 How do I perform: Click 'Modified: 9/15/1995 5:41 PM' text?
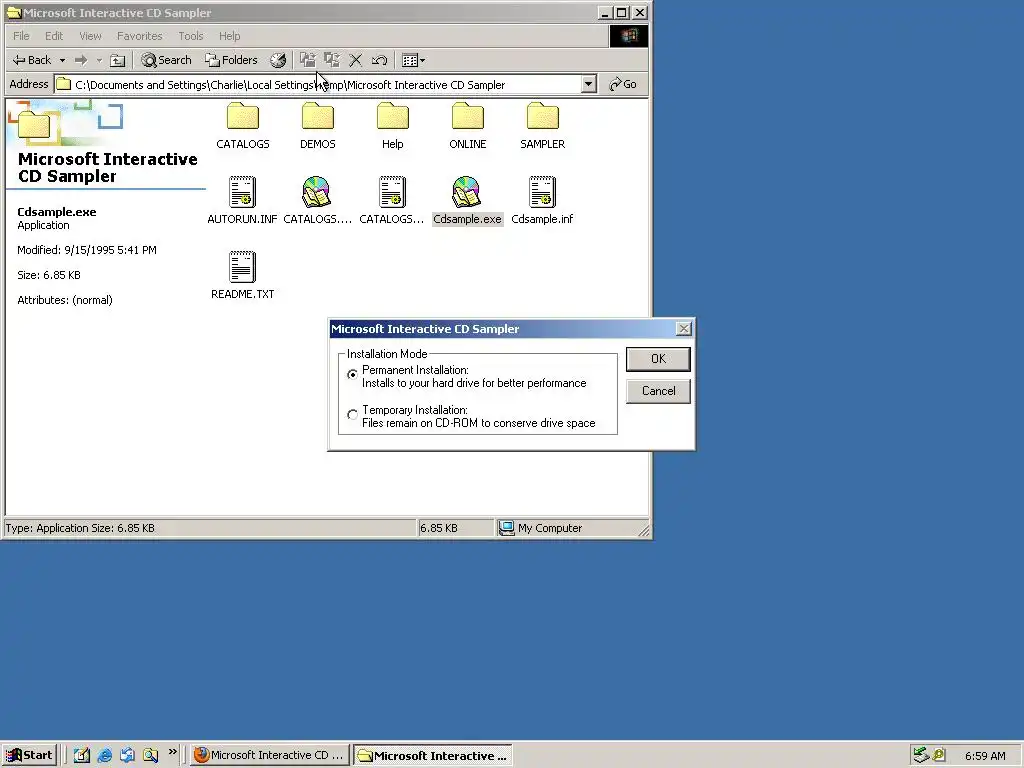(x=87, y=250)
